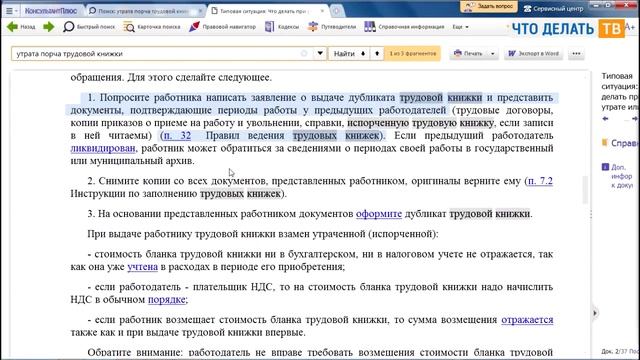Open Путеводители section
640x360 pixels.
pyautogui.click(x=332, y=27)
